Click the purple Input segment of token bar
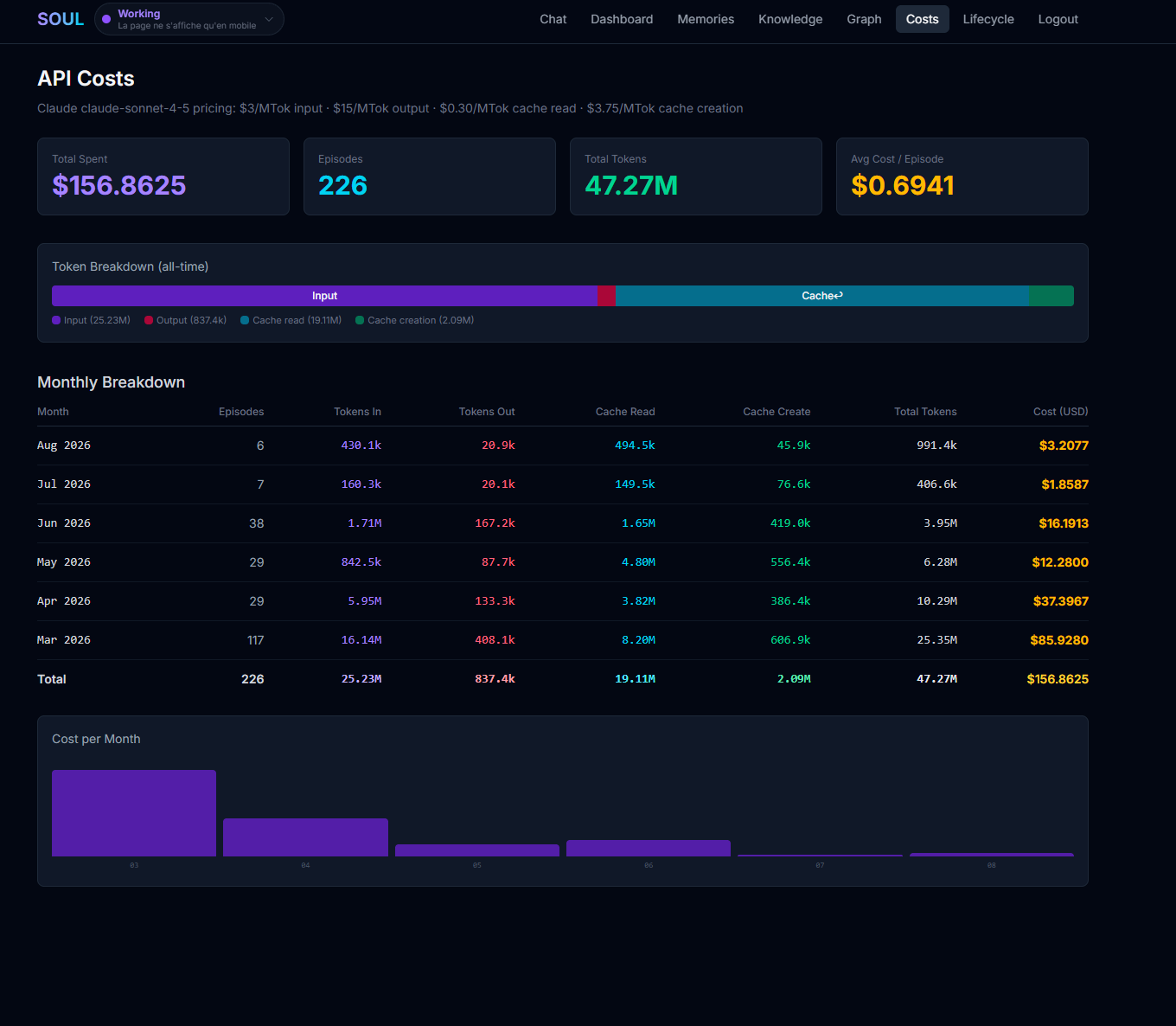The image size is (1176, 1026). coord(324,296)
